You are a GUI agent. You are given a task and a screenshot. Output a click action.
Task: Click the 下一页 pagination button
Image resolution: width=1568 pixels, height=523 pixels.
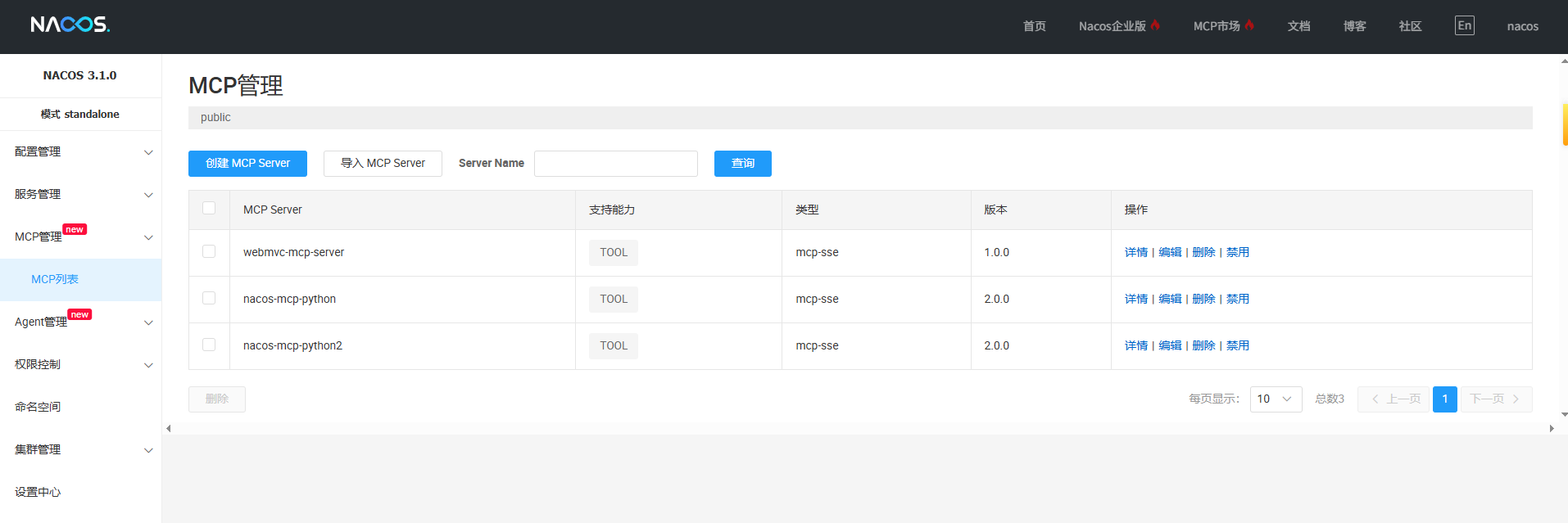[1497, 399]
